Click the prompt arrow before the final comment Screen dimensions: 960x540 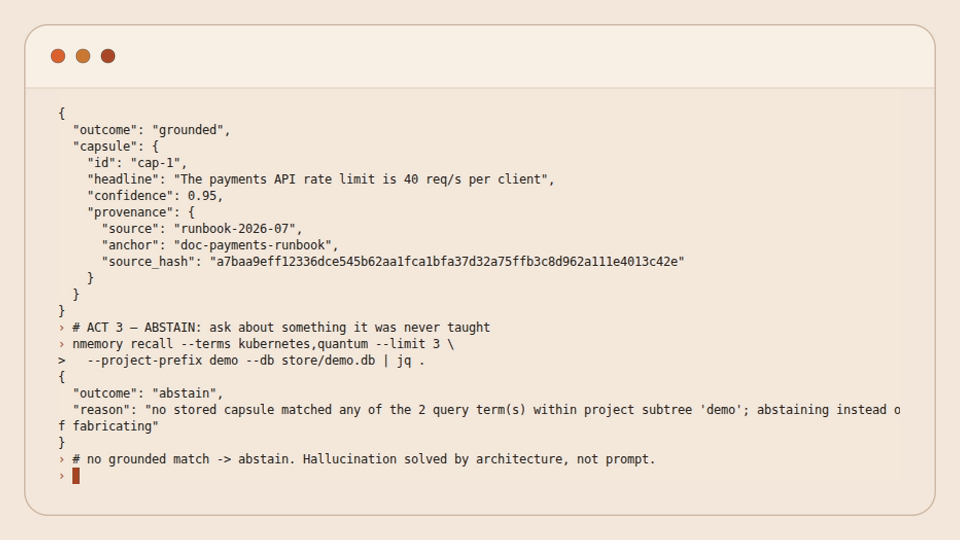[61, 459]
